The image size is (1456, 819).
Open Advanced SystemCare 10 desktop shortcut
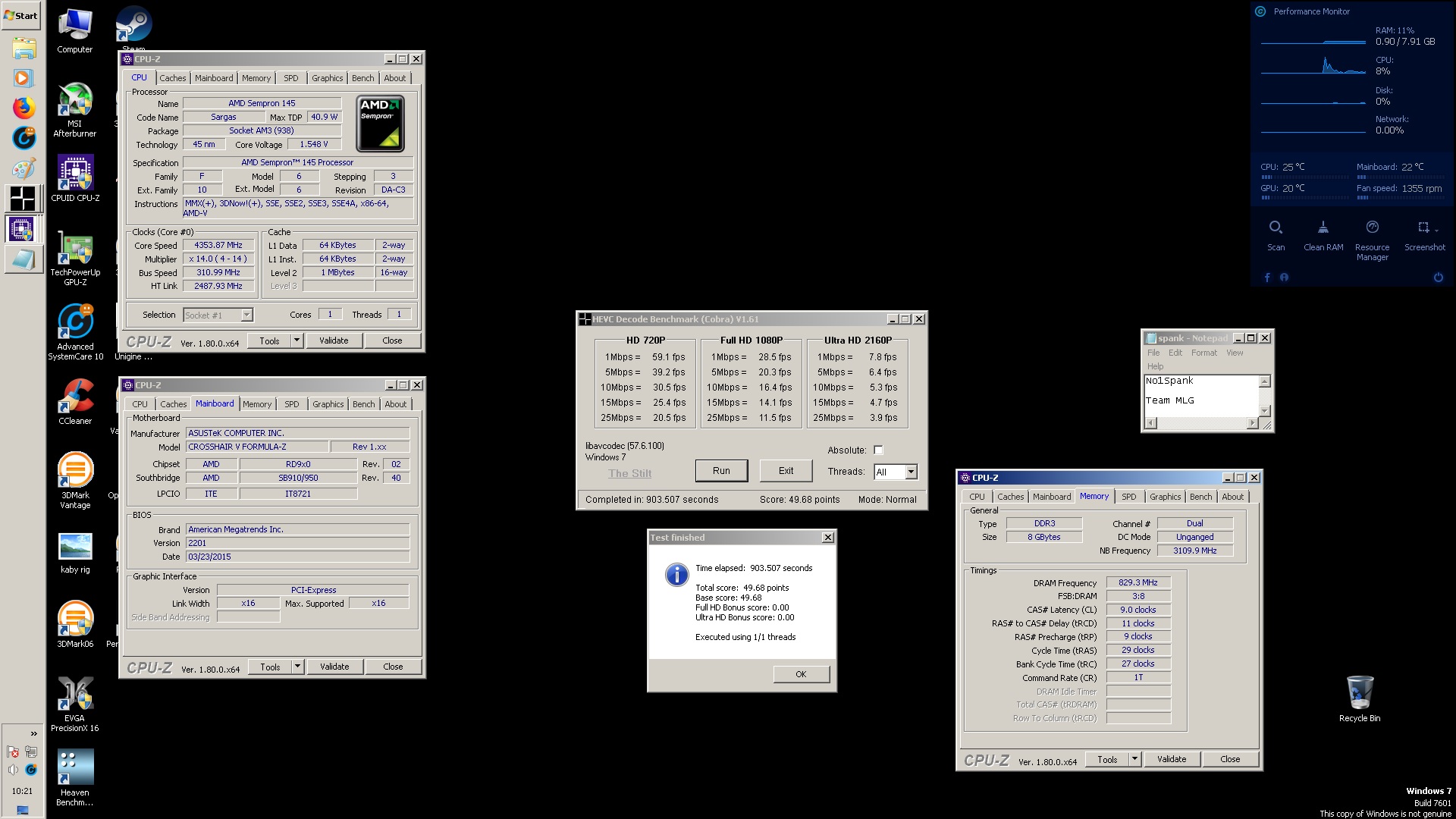click(75, 332)
